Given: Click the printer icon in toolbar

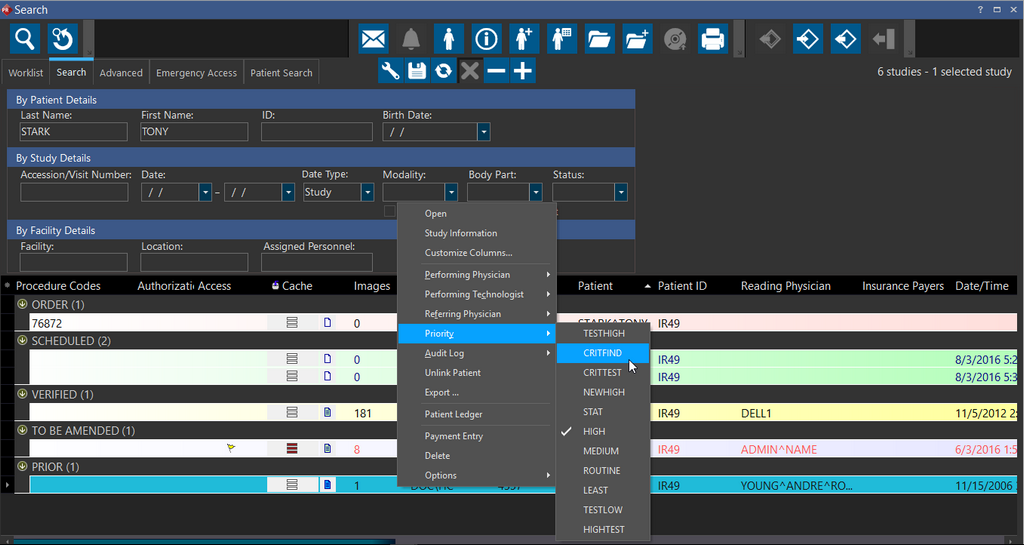Looking at the screenshot, I should point(712,39).
